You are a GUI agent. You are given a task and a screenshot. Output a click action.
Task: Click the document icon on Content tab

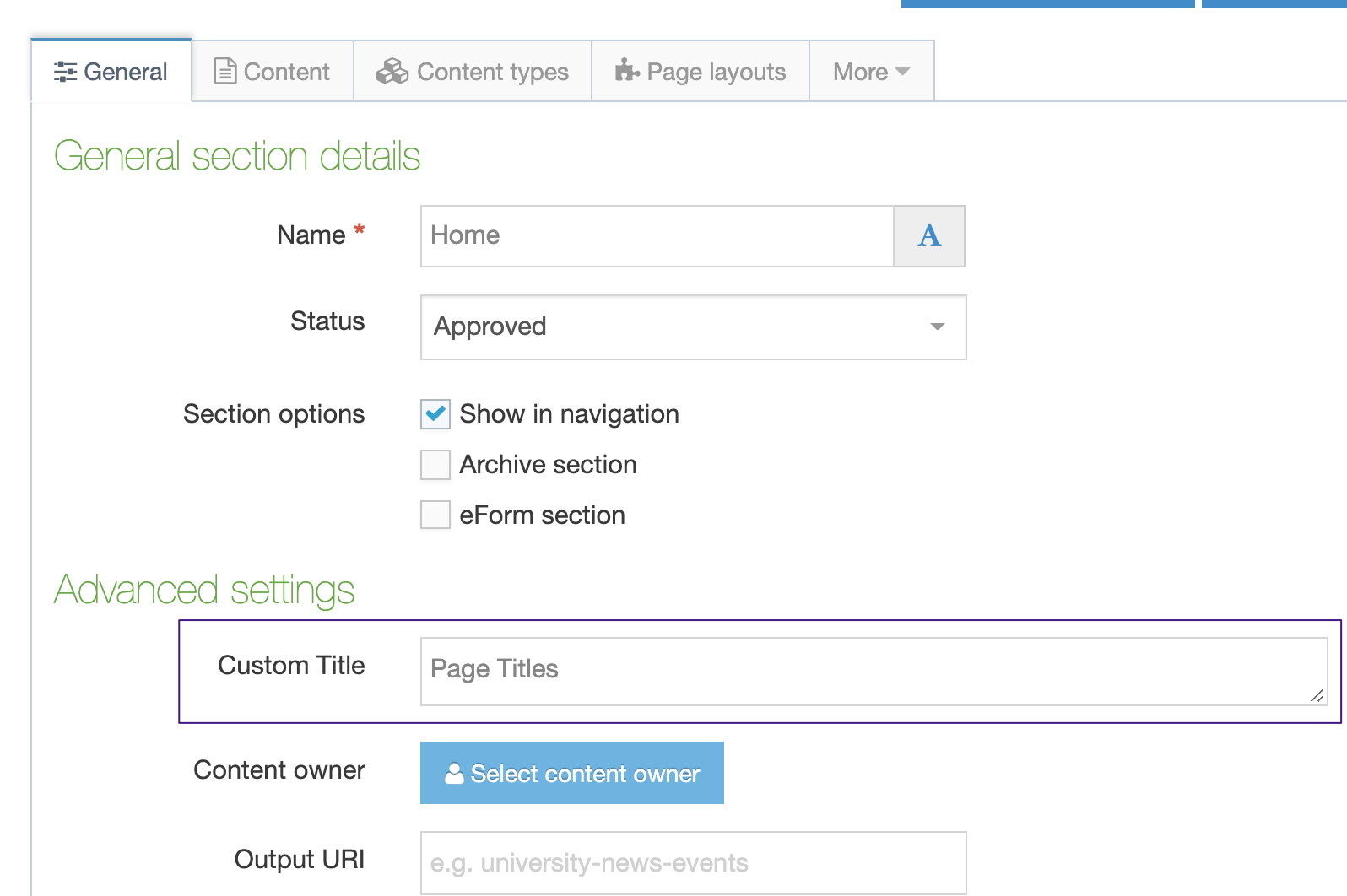pos(224,72)
